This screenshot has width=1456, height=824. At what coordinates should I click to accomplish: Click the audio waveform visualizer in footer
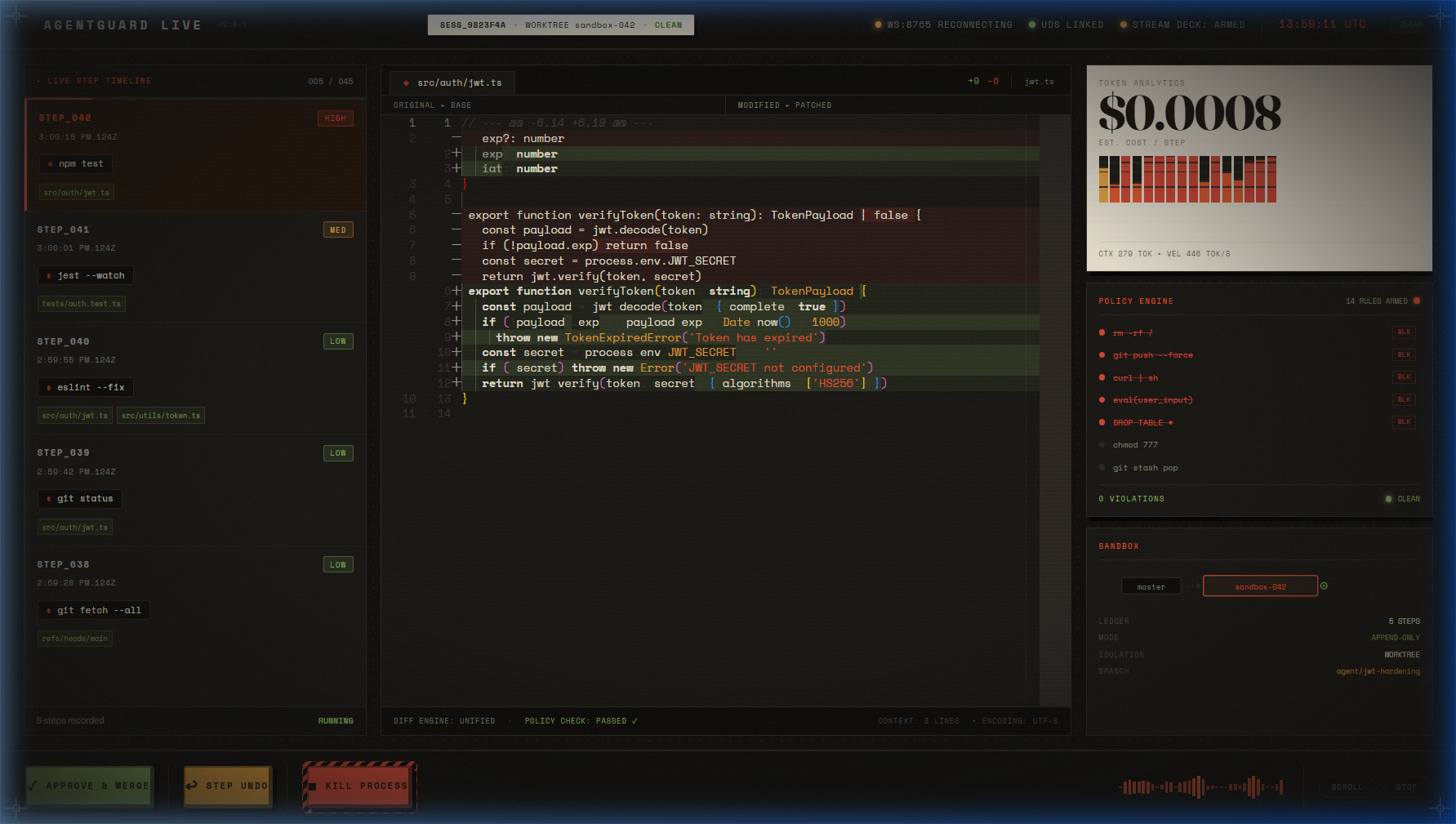point(1200,787)
